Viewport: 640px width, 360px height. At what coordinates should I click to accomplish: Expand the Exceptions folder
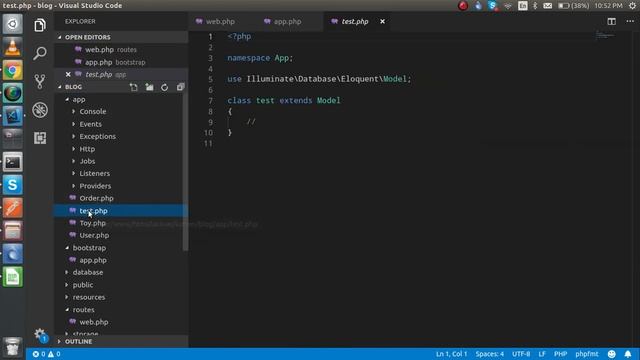click(98, 136)
